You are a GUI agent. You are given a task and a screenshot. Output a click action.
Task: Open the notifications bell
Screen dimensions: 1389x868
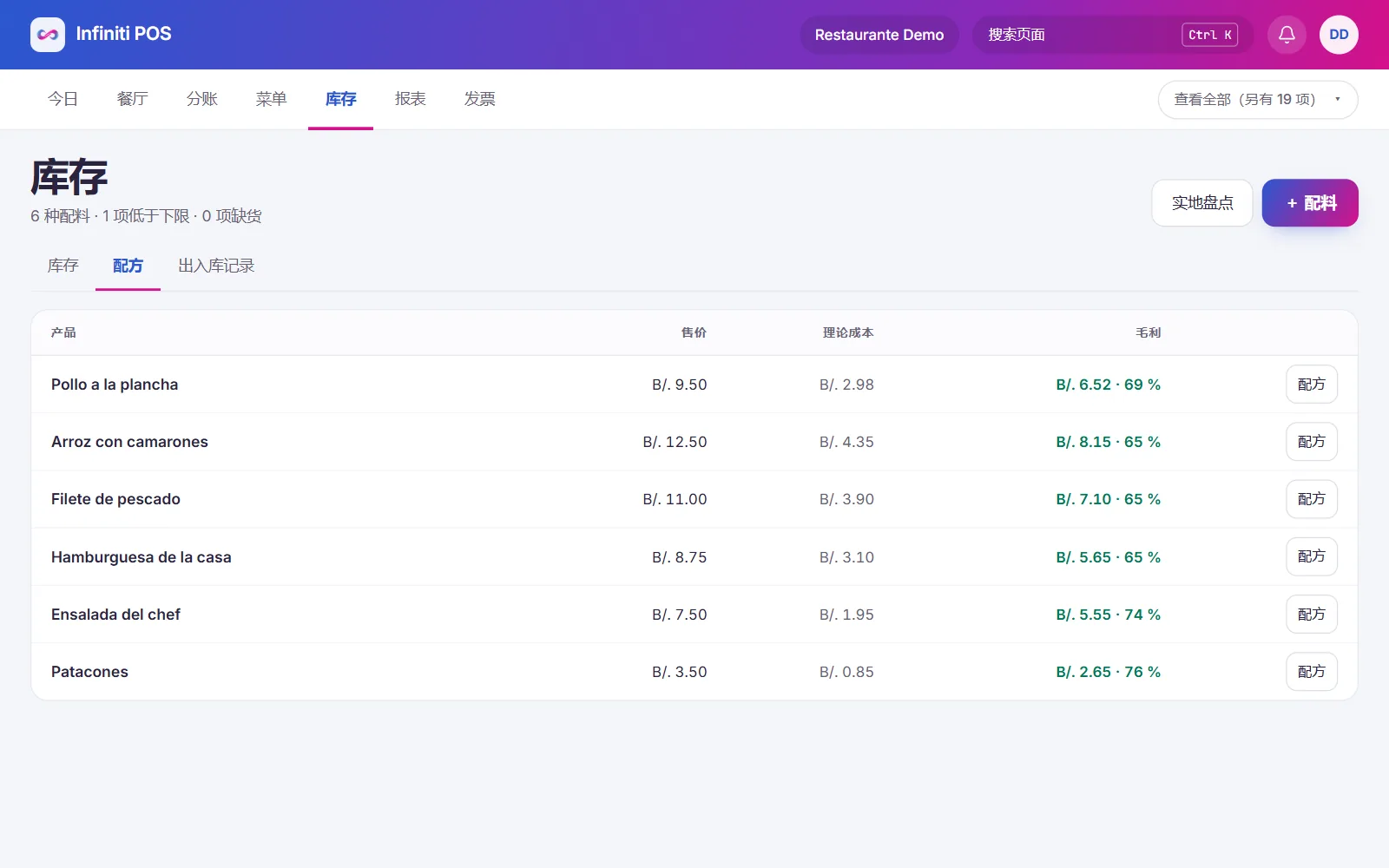[1287, 35]
